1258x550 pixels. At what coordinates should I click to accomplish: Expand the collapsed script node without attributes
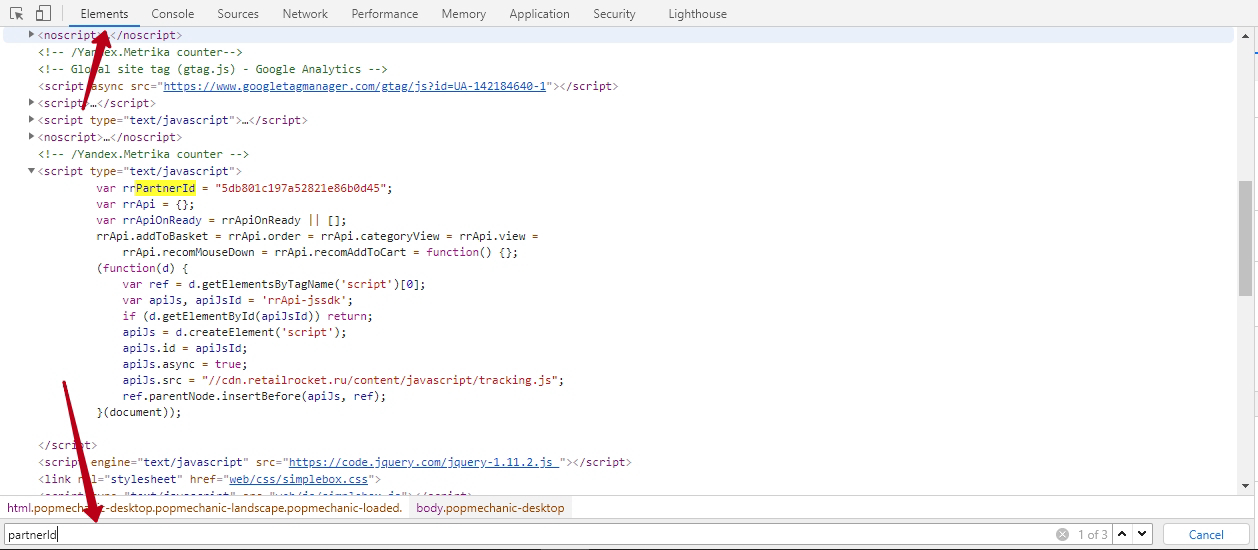pyautogui.click(x=32, y=103)
